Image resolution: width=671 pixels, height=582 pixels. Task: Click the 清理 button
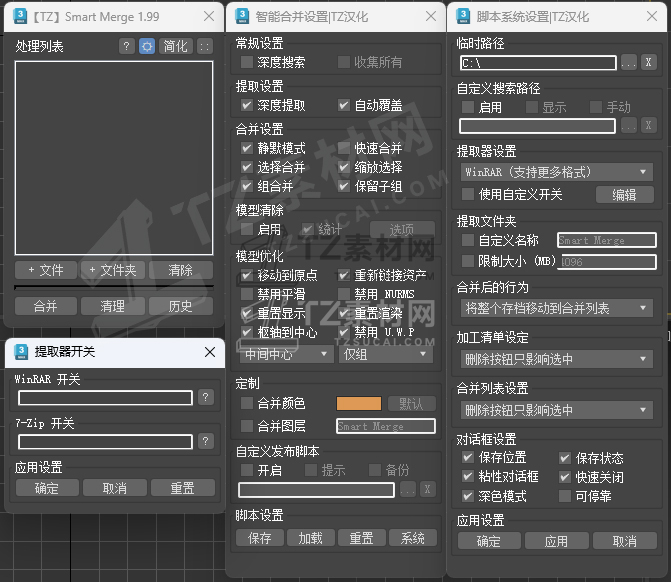113,306
